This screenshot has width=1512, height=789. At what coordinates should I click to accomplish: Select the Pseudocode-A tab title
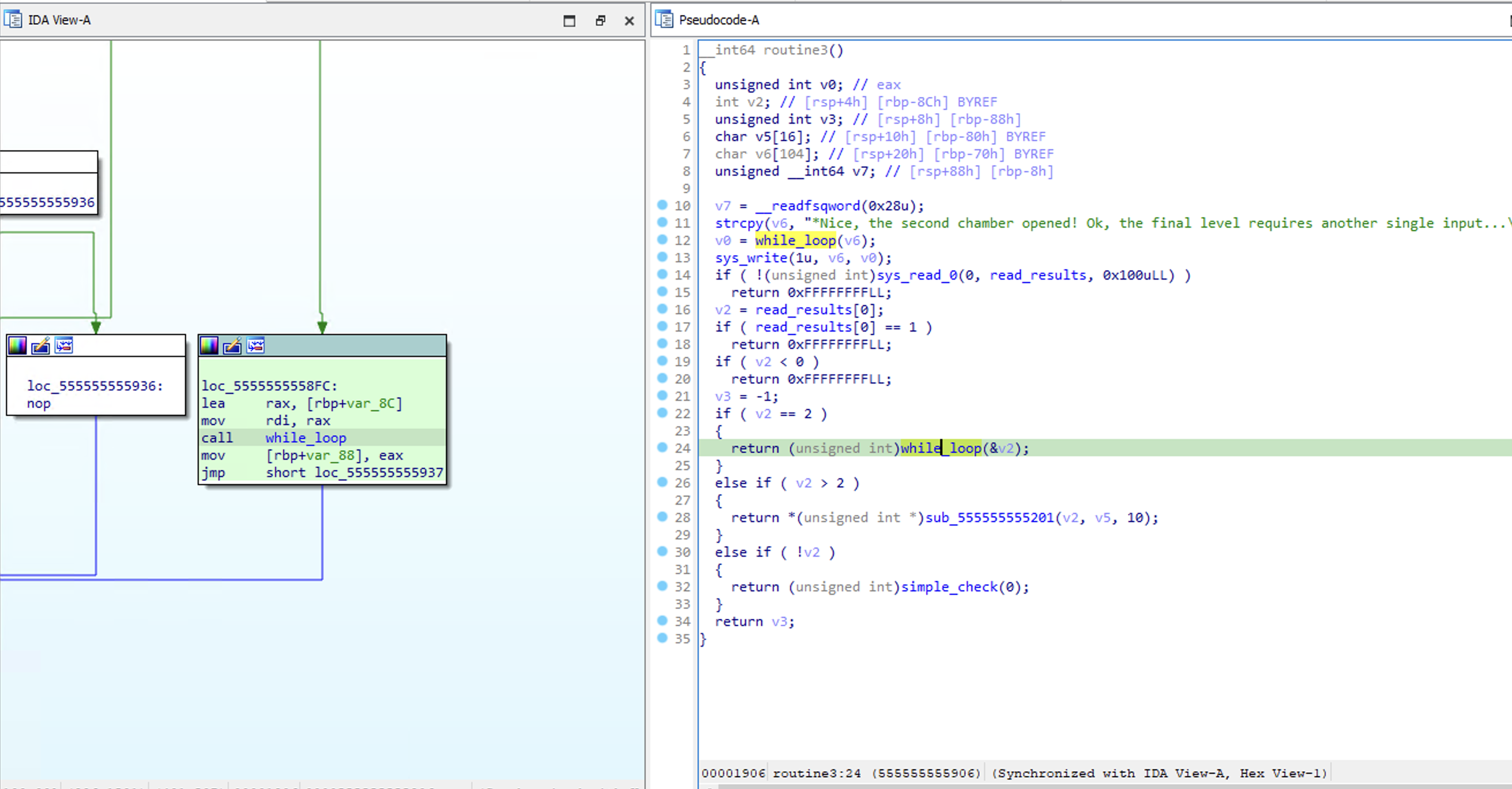pos(719,20)
